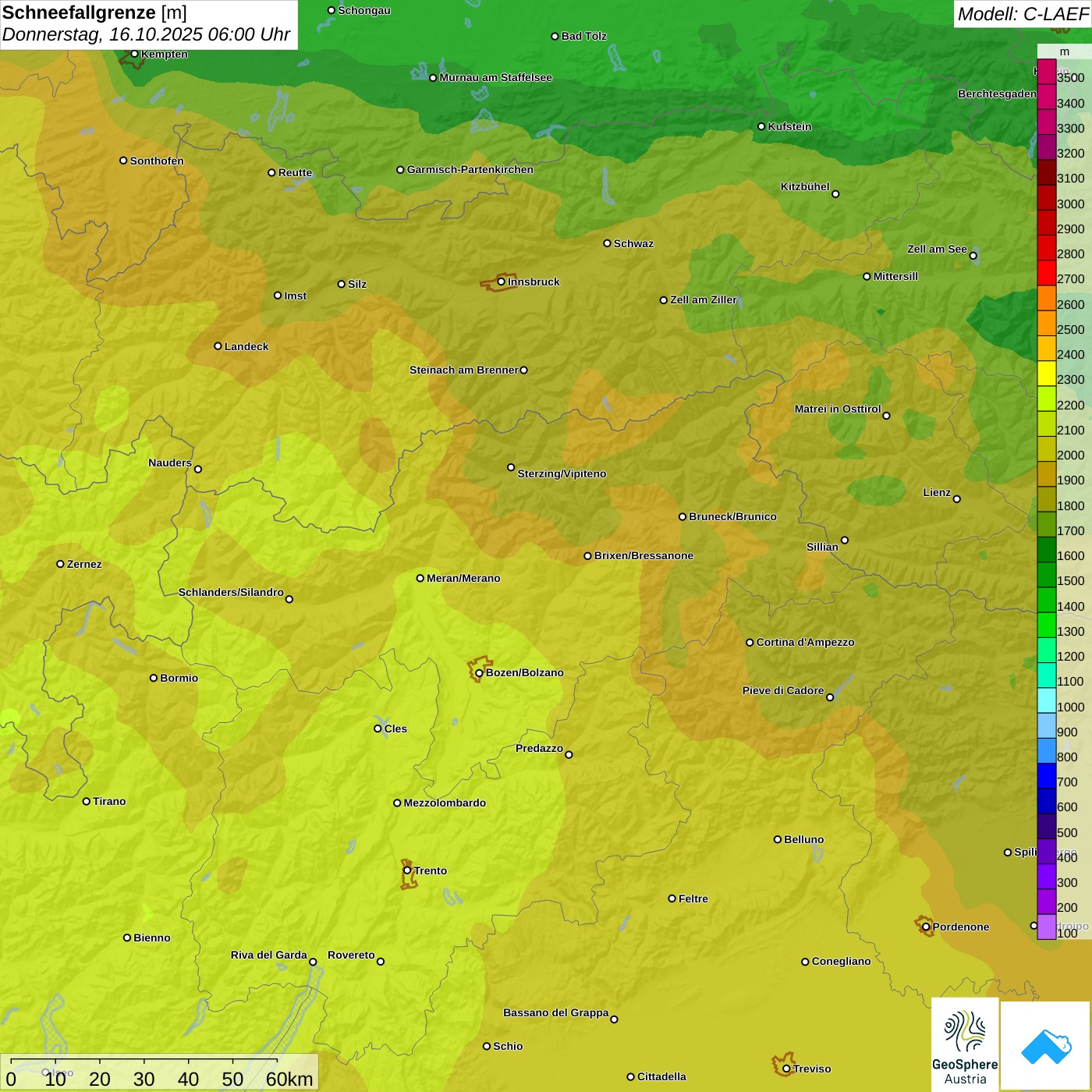Image resolution: width=1092 pixels, height=1092 pixels.
Task: Click the 'Mittersill' label
Action: [x=895, y=276]
